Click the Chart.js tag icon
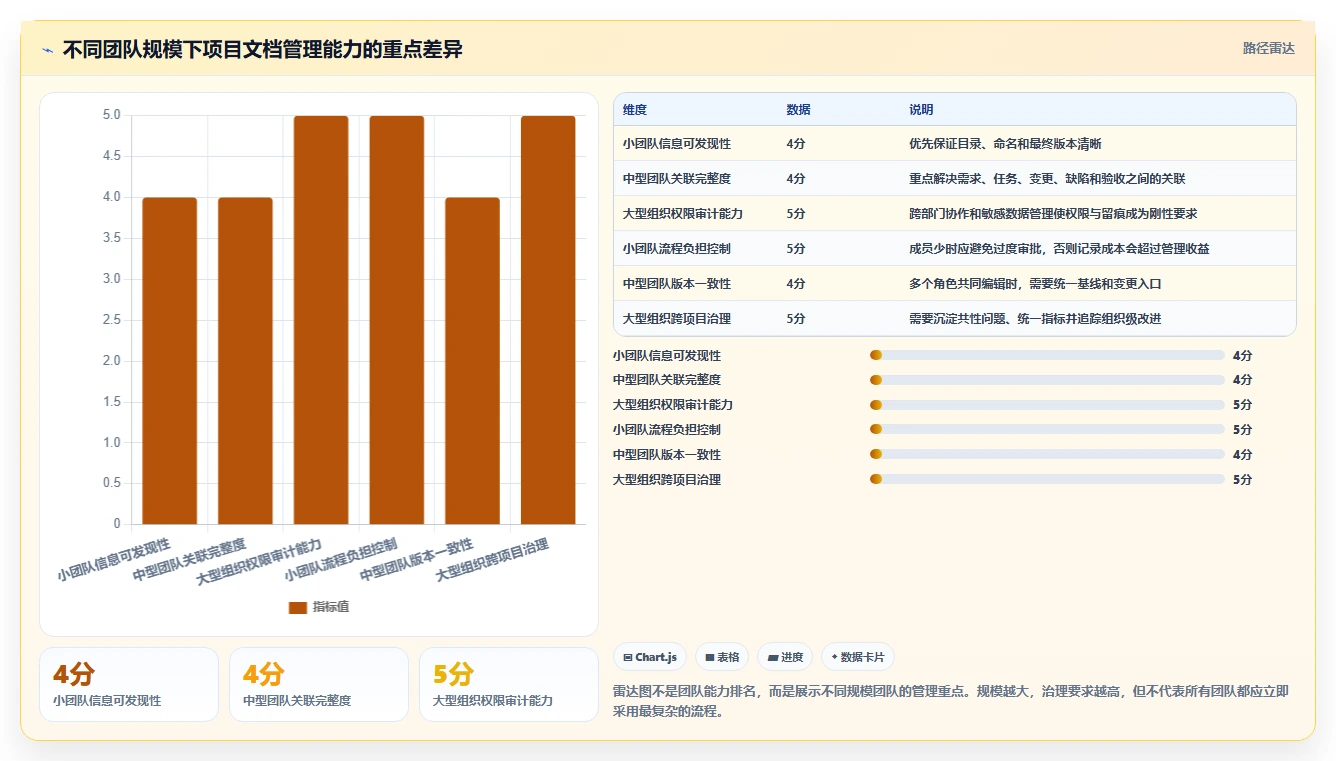This screenshot has width=1336, height=761. [627, 657]
